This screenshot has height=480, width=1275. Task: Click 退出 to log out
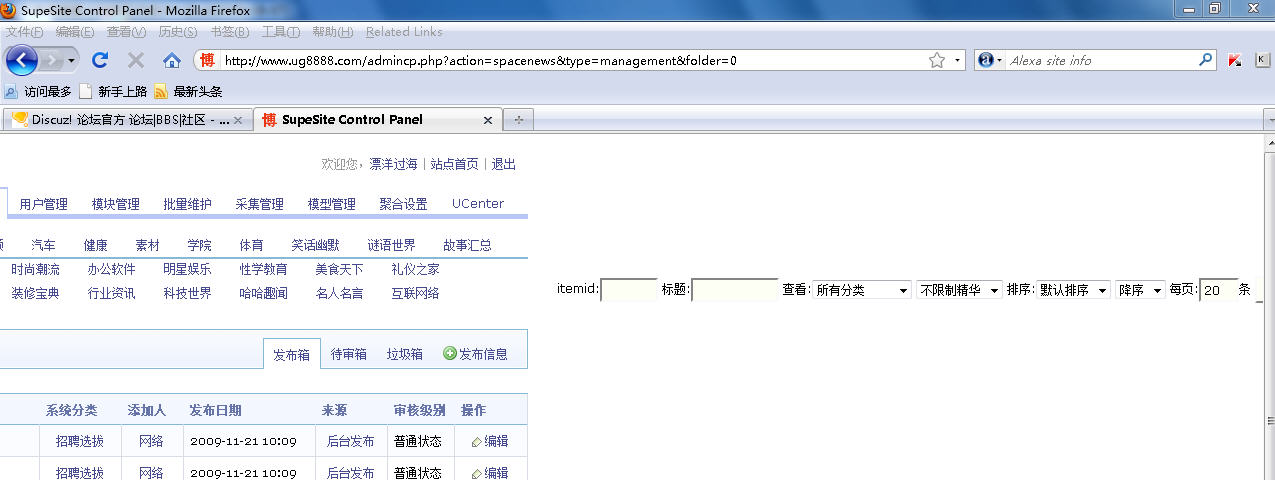click(503, 164)
